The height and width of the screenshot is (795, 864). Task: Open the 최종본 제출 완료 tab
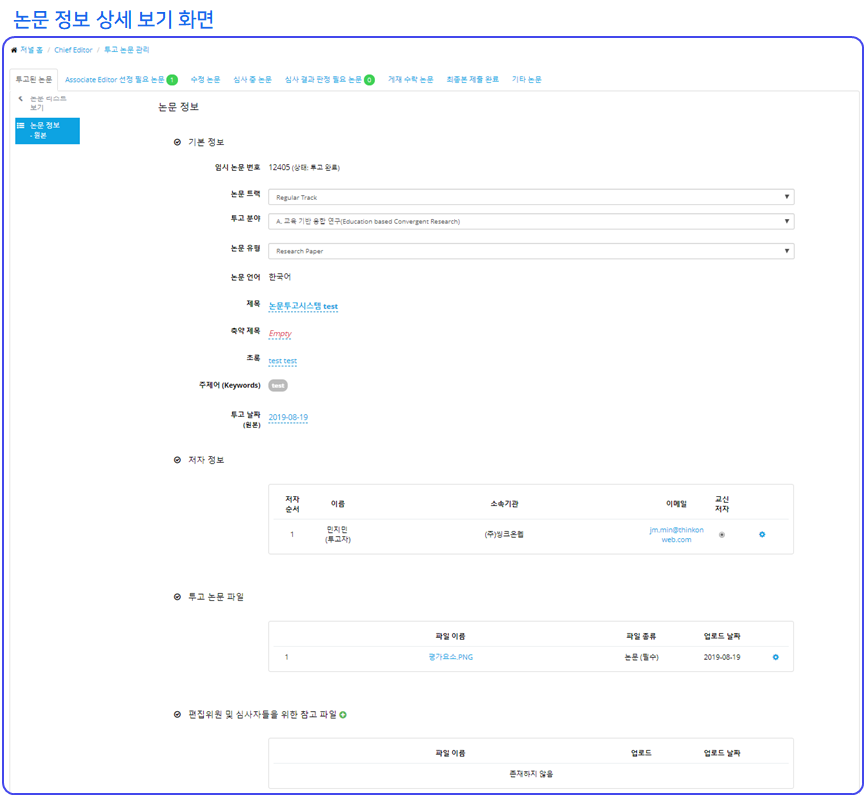pos(472,80)
